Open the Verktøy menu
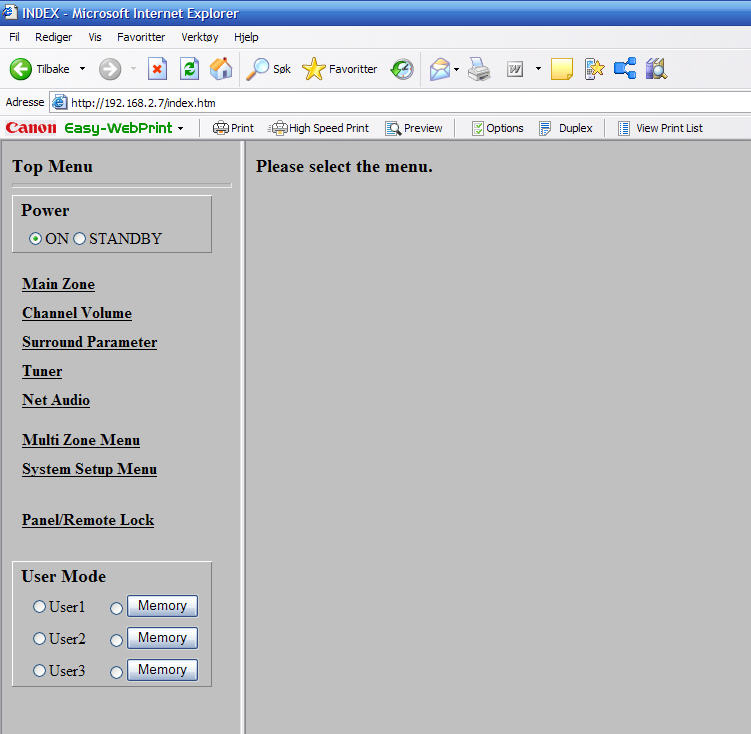 (x=199, y=37)
